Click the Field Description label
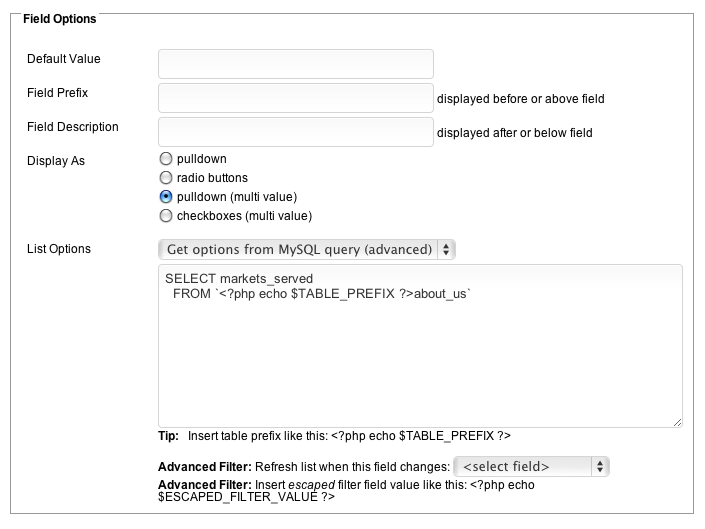The width and height of the screenshot is (705, 529). pos(72,127)
